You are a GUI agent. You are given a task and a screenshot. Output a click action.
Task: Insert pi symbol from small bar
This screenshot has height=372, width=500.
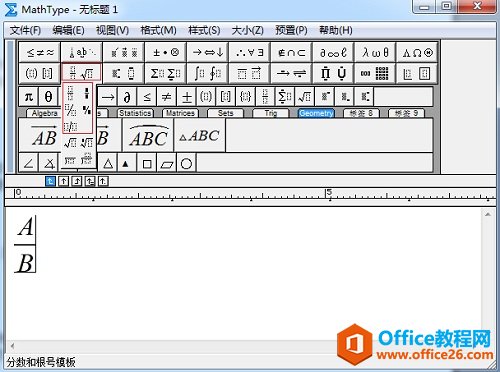[29, 97]
